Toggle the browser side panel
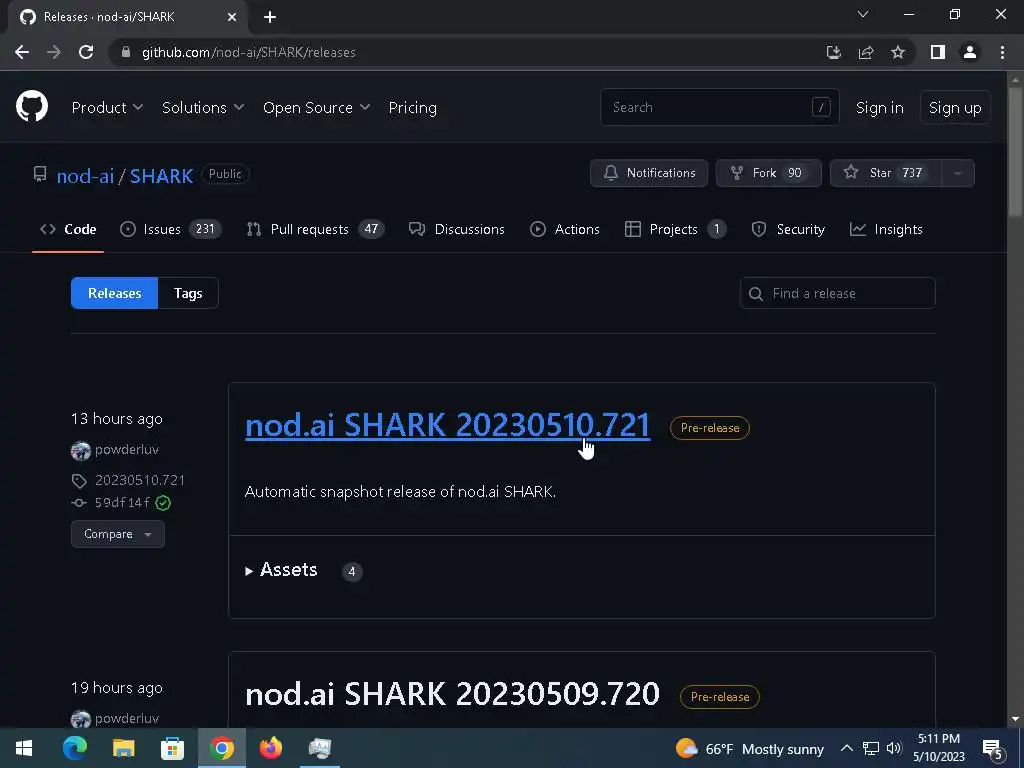 (938, 52)
